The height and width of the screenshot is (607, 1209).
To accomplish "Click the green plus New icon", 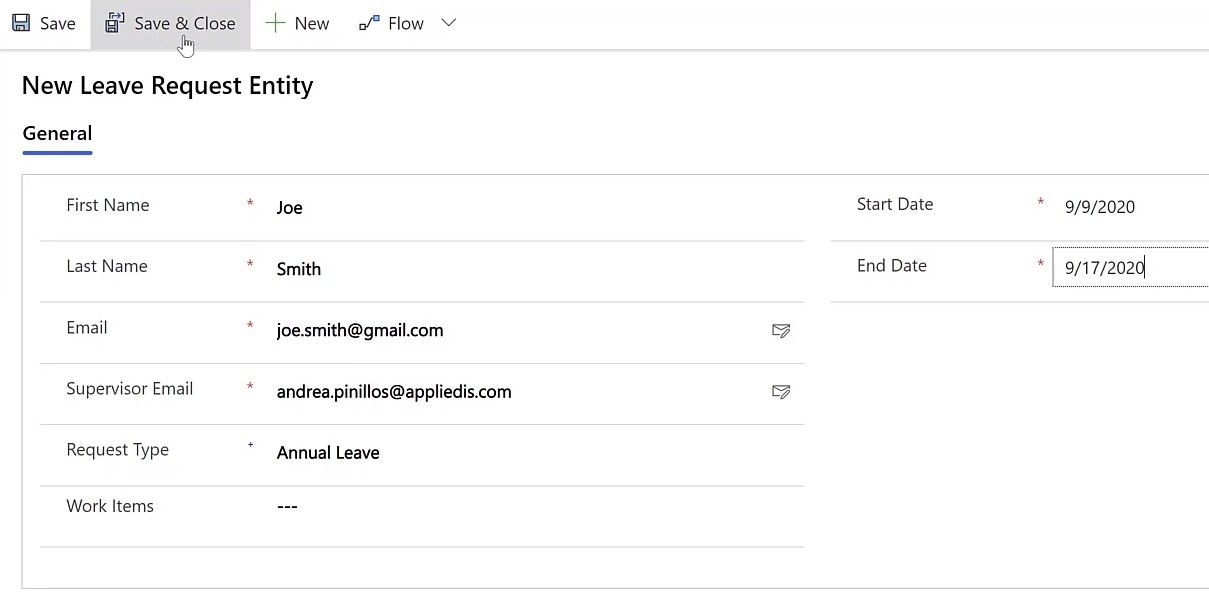I will (x=275, y=23).
